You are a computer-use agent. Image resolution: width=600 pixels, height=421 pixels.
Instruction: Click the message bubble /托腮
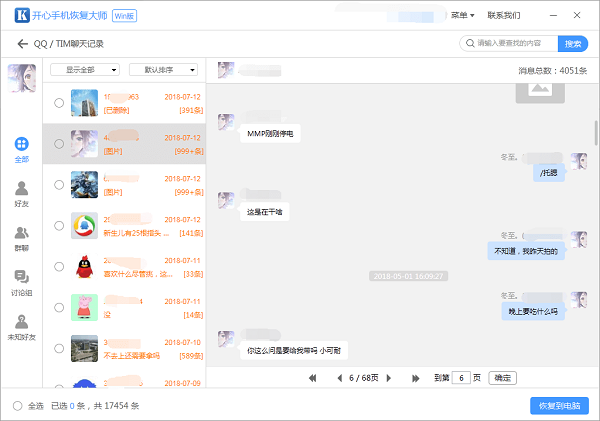[x=549, y=173]
